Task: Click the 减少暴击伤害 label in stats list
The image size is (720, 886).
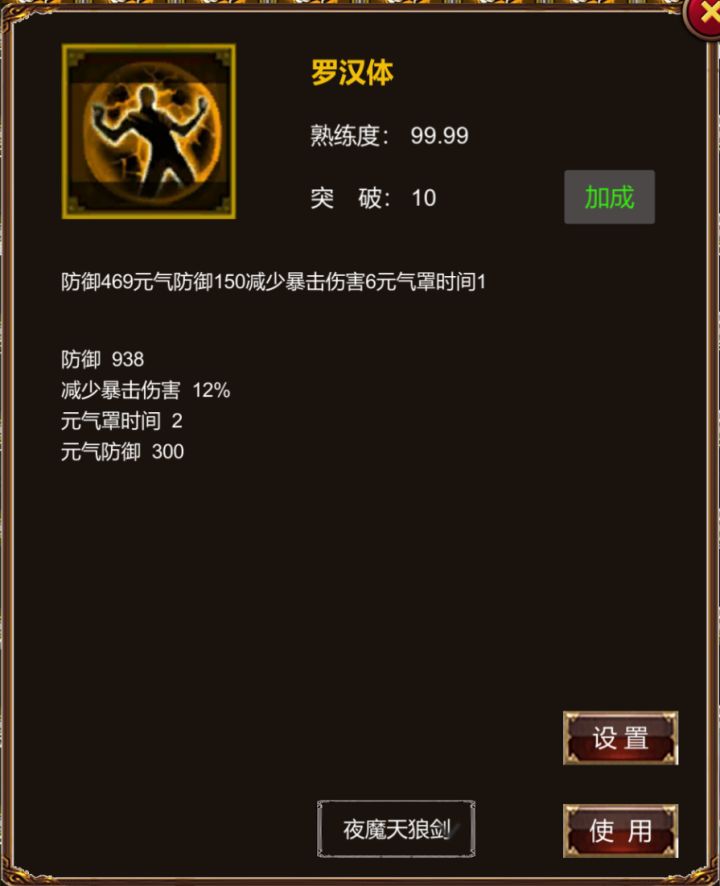Action: click(121, 390)
